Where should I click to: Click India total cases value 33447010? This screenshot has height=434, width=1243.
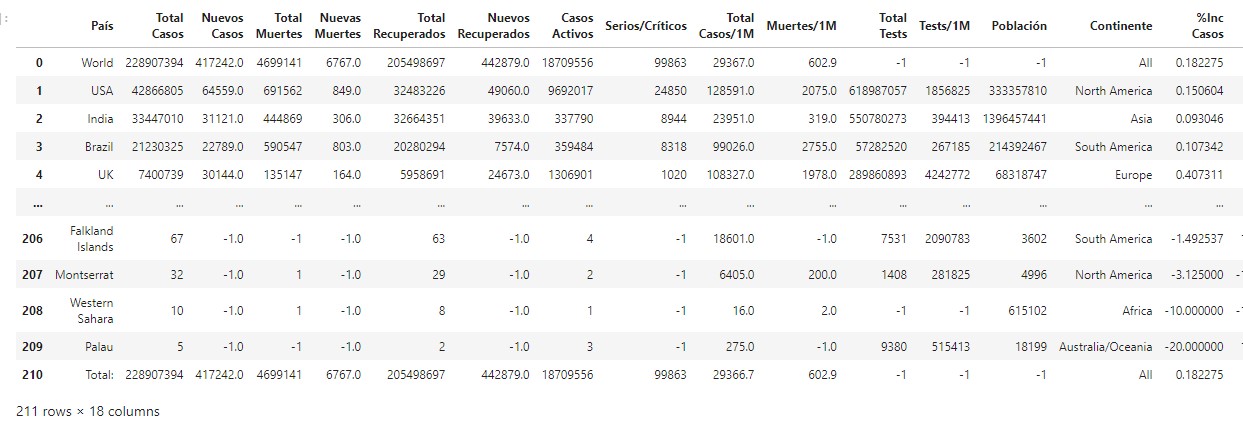coord(155,119)
